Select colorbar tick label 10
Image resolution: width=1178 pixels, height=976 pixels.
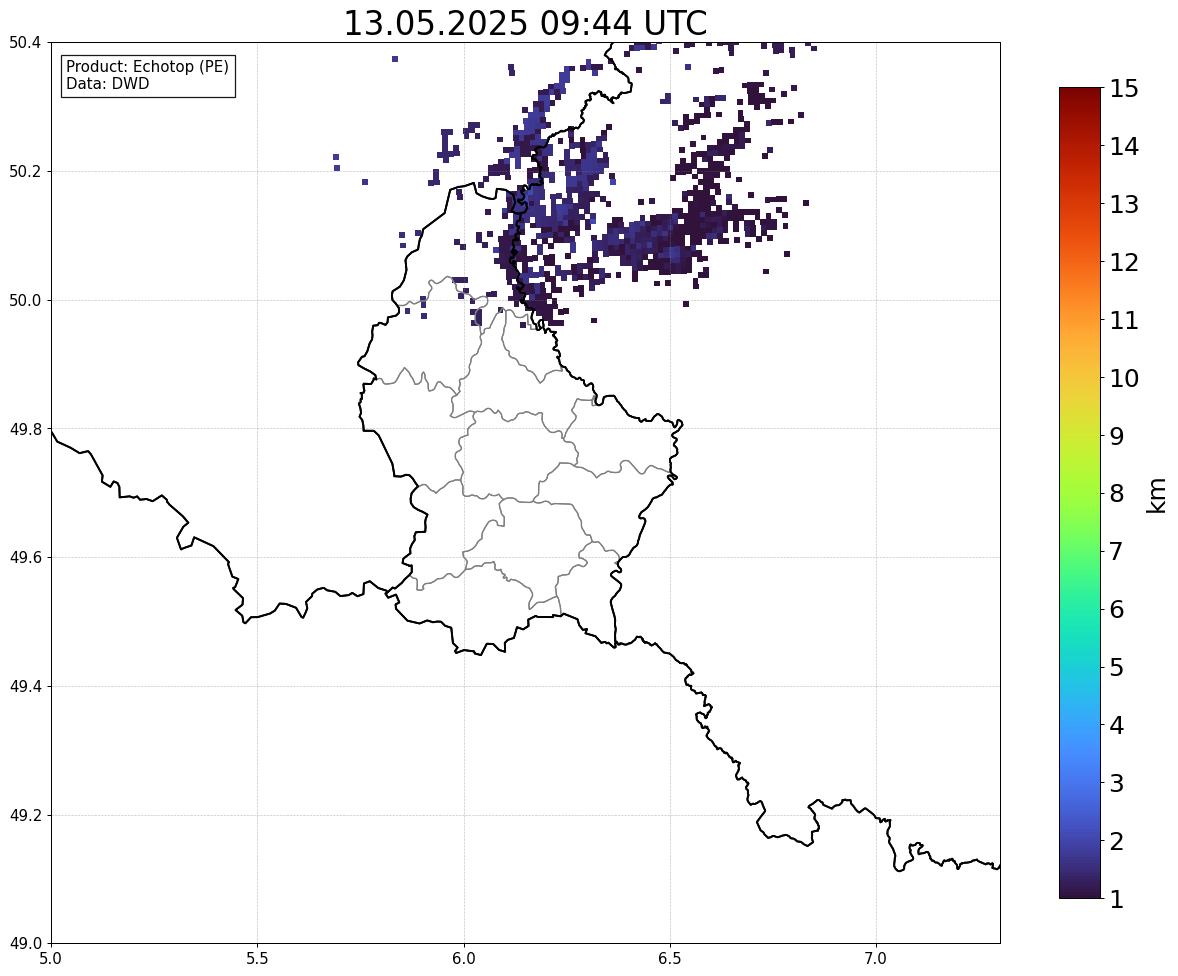click(1124, 378)
